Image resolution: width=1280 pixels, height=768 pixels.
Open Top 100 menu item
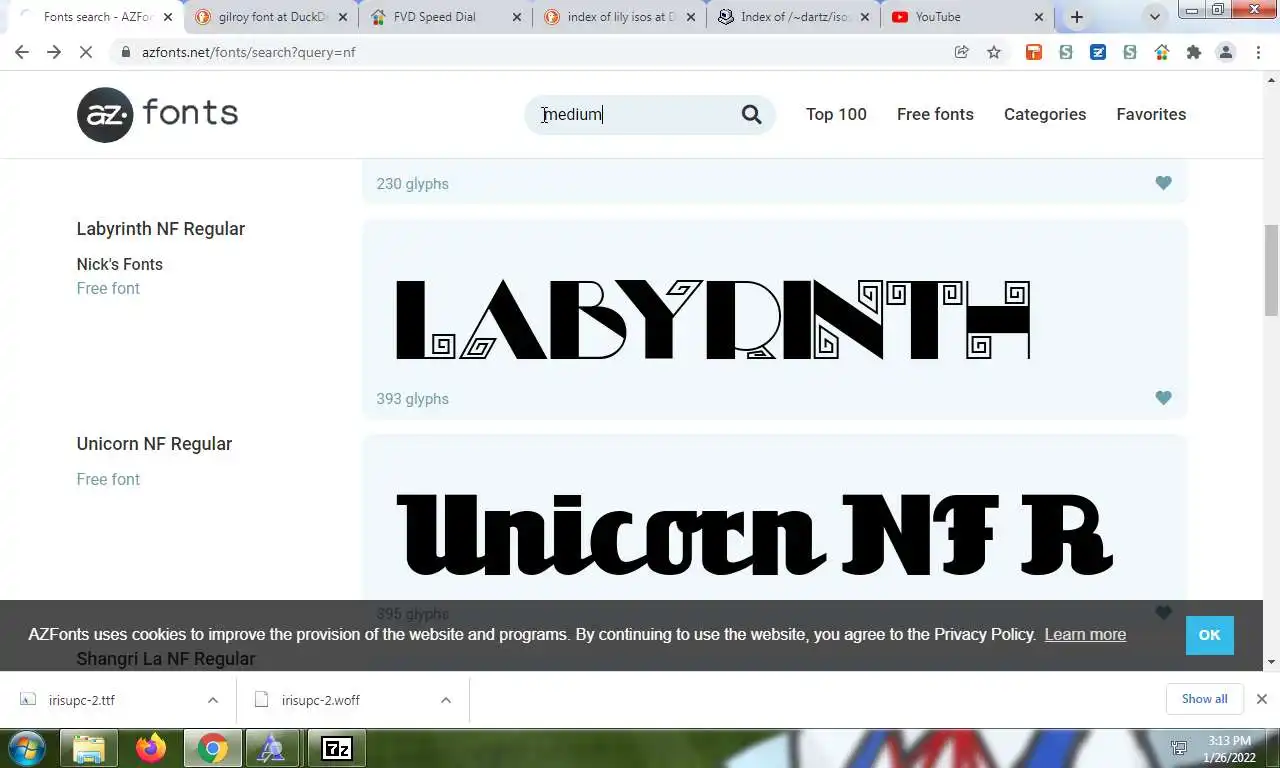[x=836, y=114]
